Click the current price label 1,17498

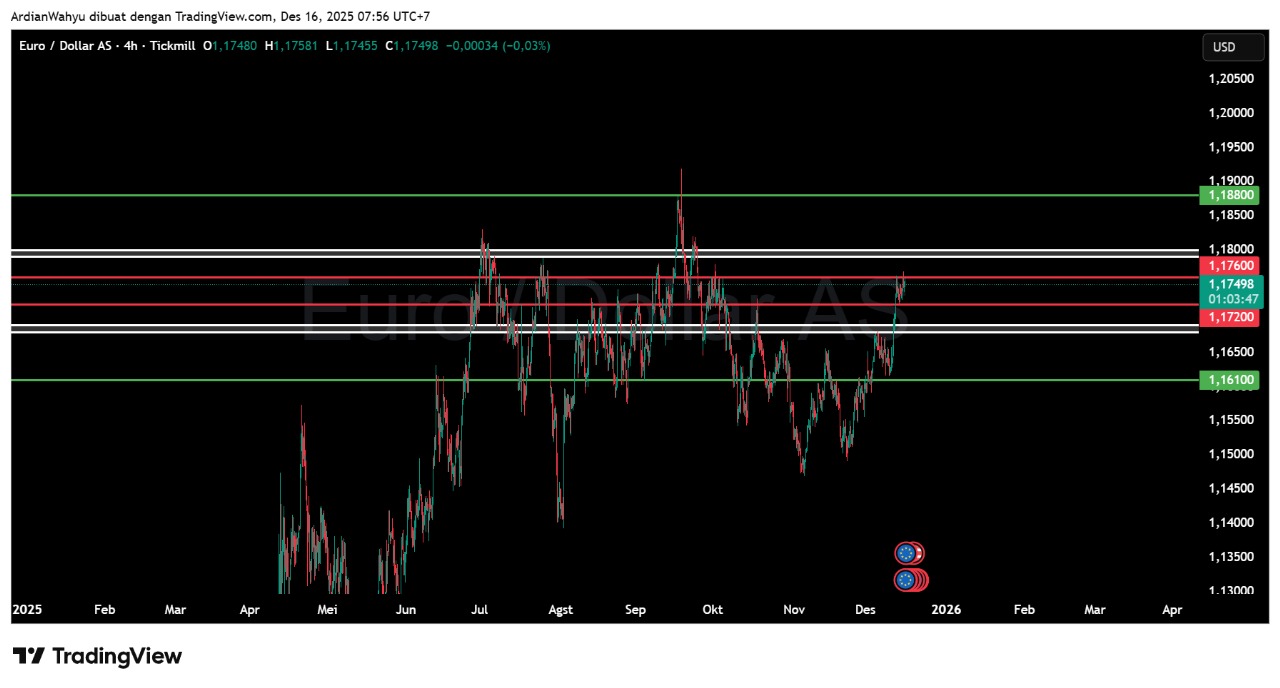coord(1230,284)
